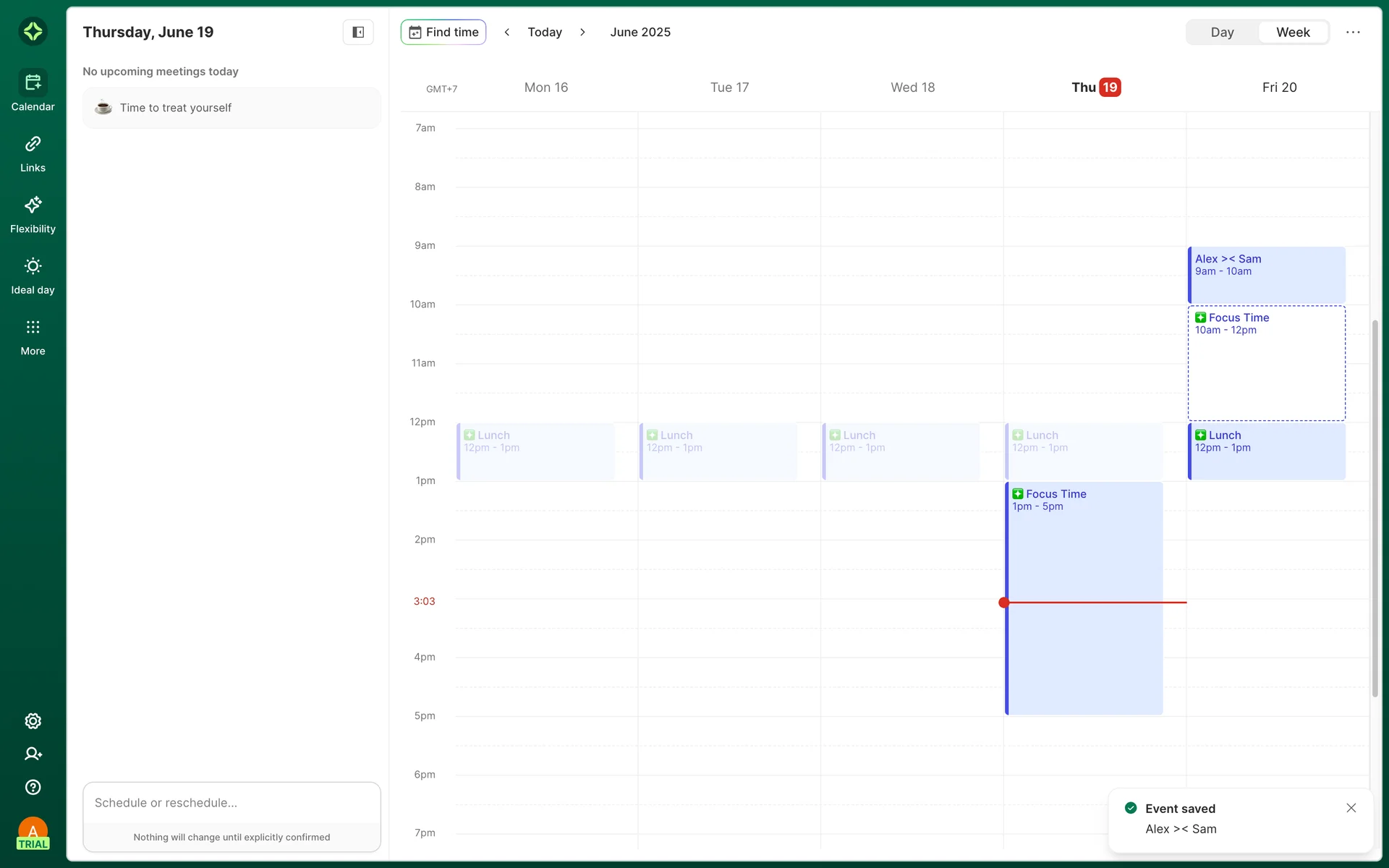Open the three-dot options menu
This screenshot has width=1389, height=868.
pyautogui.click(x=1353, y=32)
